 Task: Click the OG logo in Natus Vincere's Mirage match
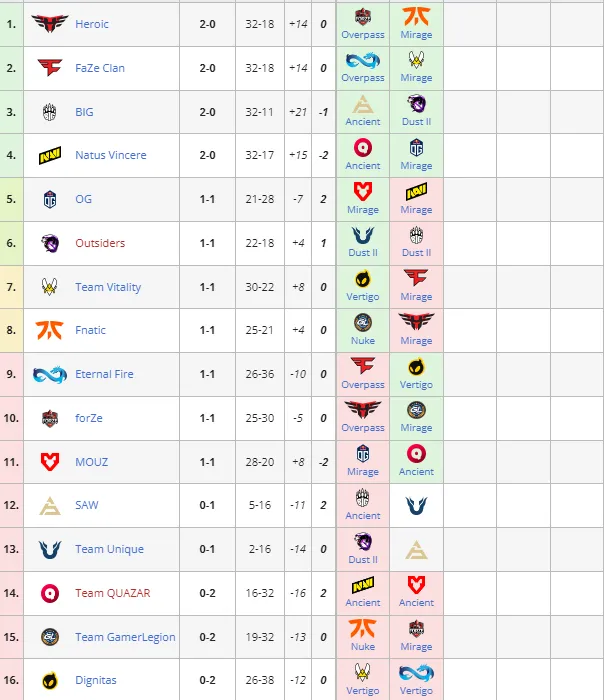[x=416, y=148]
